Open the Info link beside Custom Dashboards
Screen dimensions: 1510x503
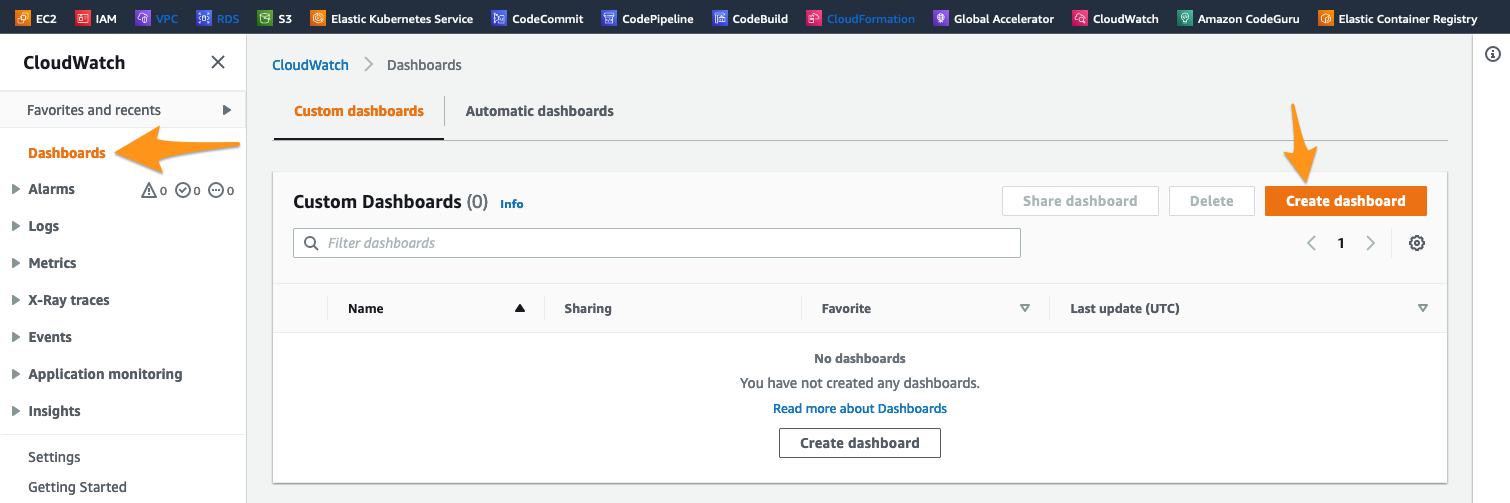512,204
